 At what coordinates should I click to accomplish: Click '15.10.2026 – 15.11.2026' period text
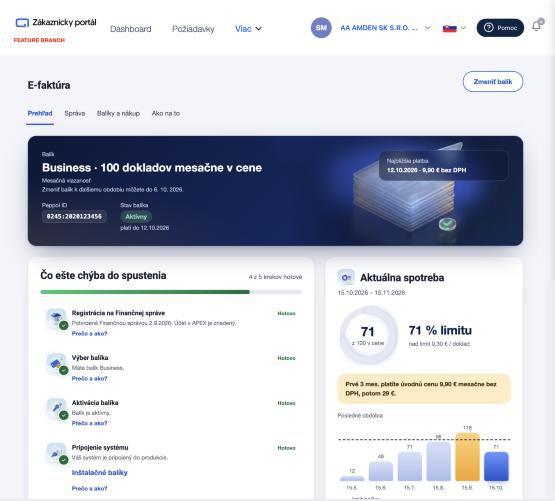click(371, 292)
